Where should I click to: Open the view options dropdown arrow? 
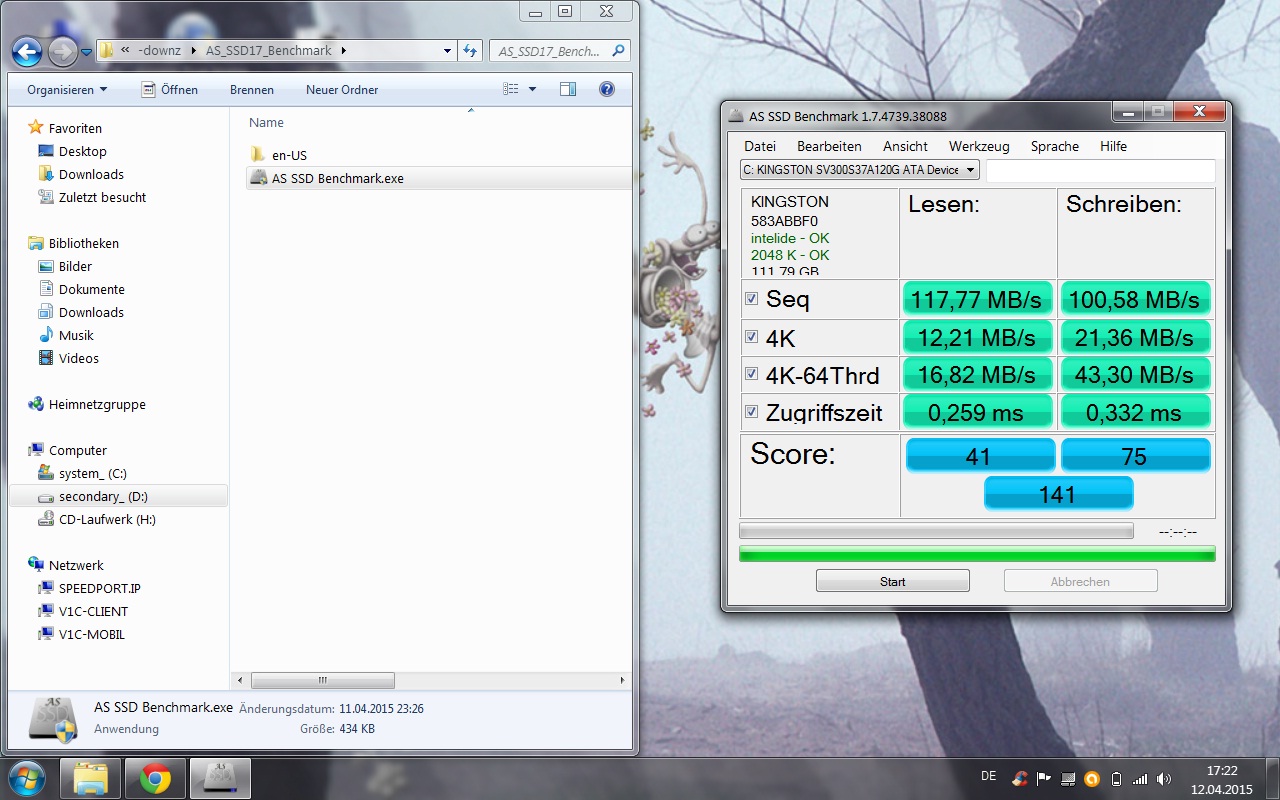[532, 89]
